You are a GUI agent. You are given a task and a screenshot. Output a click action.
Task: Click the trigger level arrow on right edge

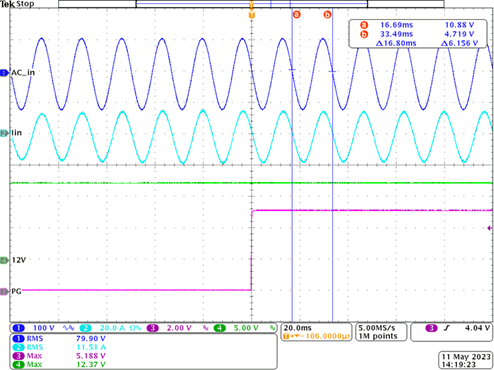click(x=490, y=228)
